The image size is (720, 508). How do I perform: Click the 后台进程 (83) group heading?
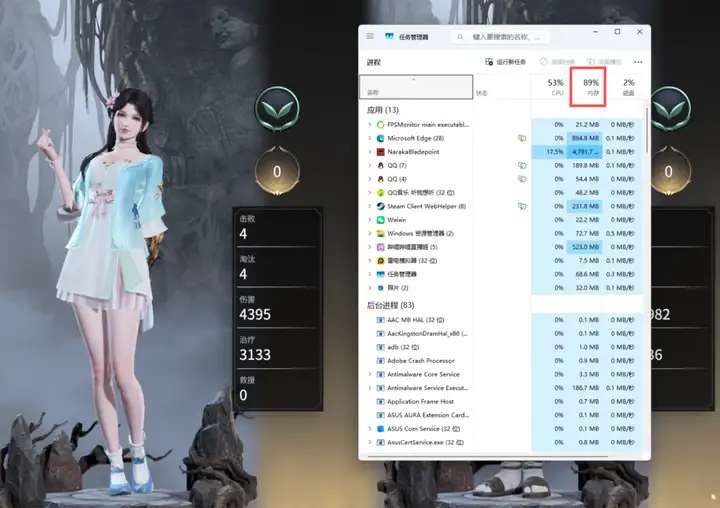pyautogui.click(x=390, y=305)
